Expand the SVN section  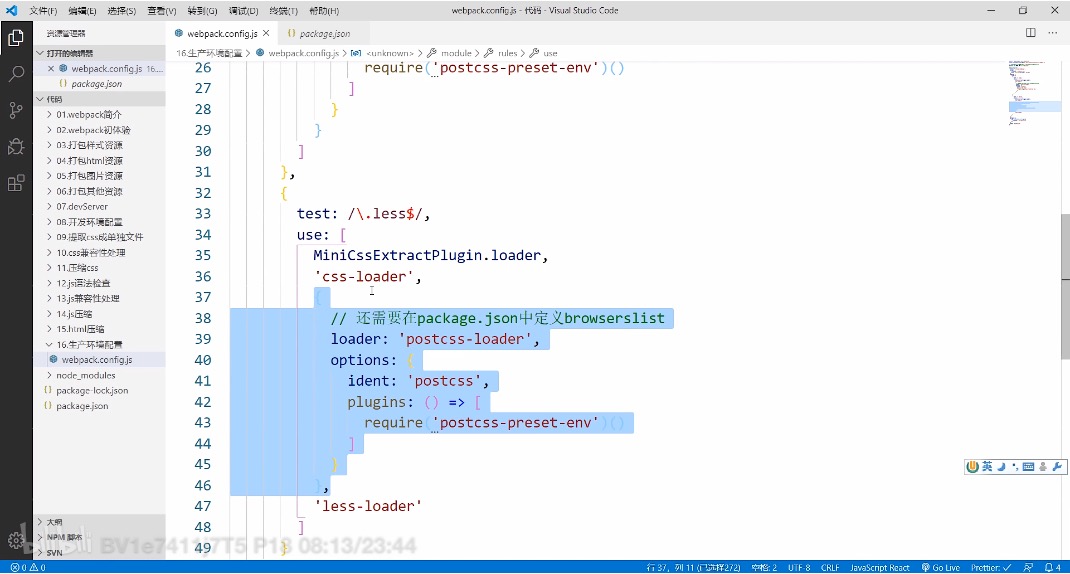(100, 552)
